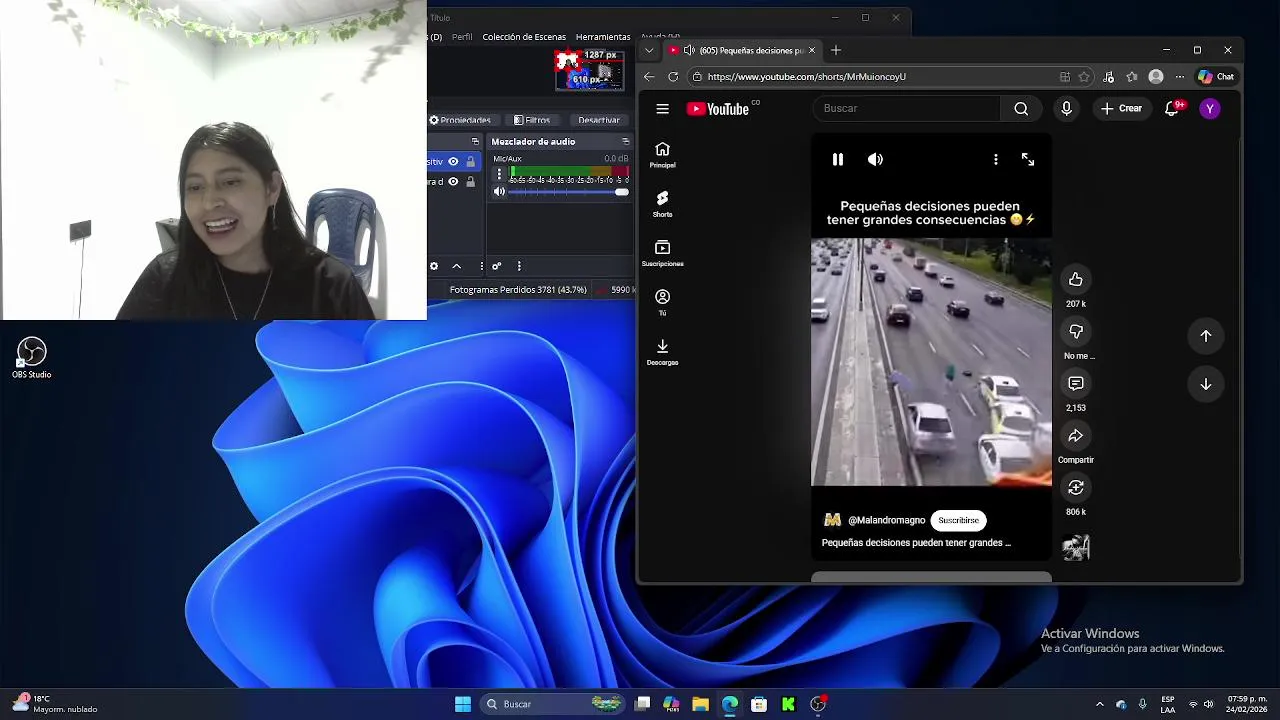Search with the magnifier button on YouTube
This screenshot has width=1280, height=720.
(x=1021, y=109)
